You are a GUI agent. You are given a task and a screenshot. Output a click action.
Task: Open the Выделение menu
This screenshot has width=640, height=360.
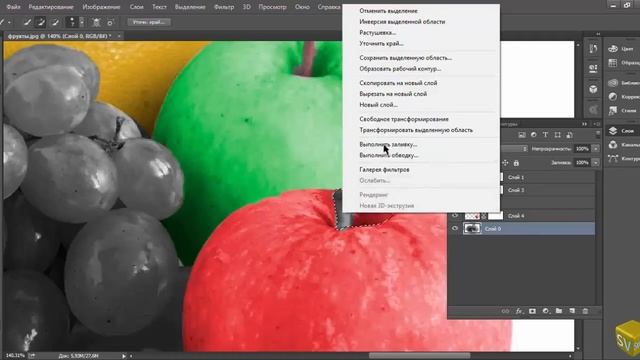tap(190, 7)
